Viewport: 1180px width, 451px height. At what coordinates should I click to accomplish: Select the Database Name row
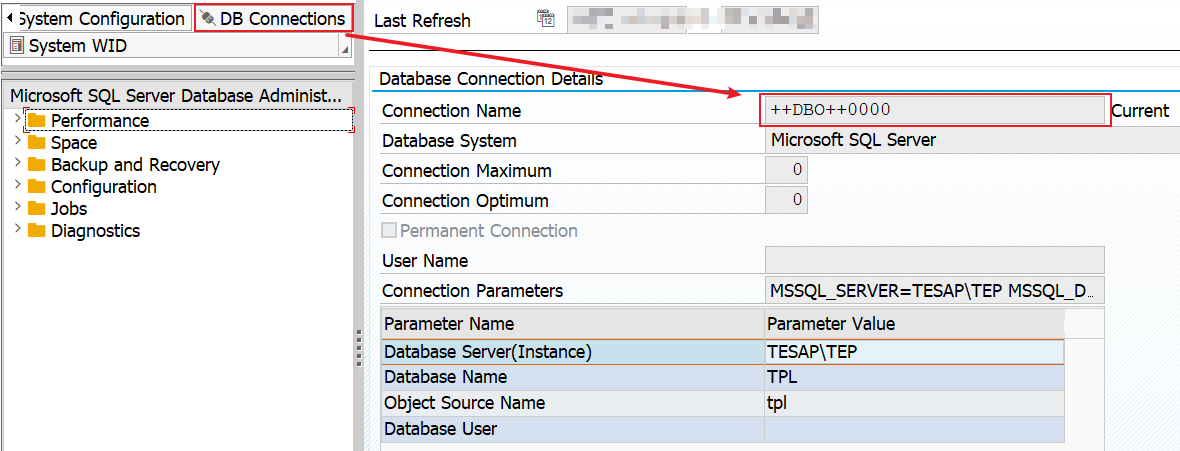coord(722,377)
